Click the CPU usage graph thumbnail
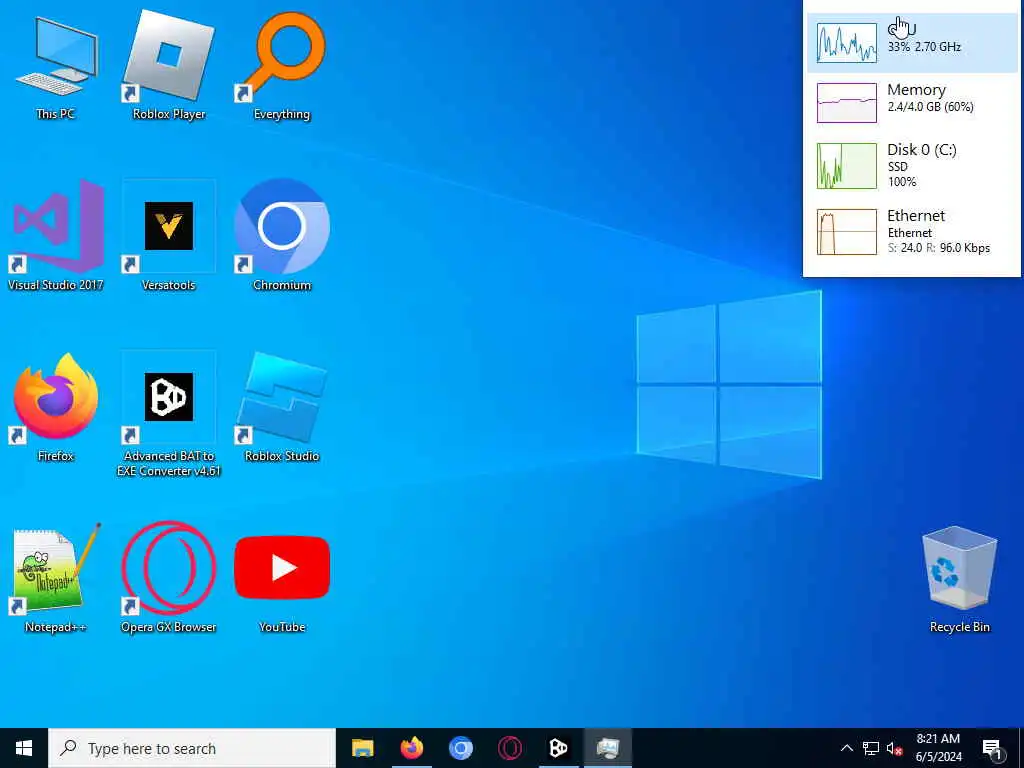 (847, 42)
